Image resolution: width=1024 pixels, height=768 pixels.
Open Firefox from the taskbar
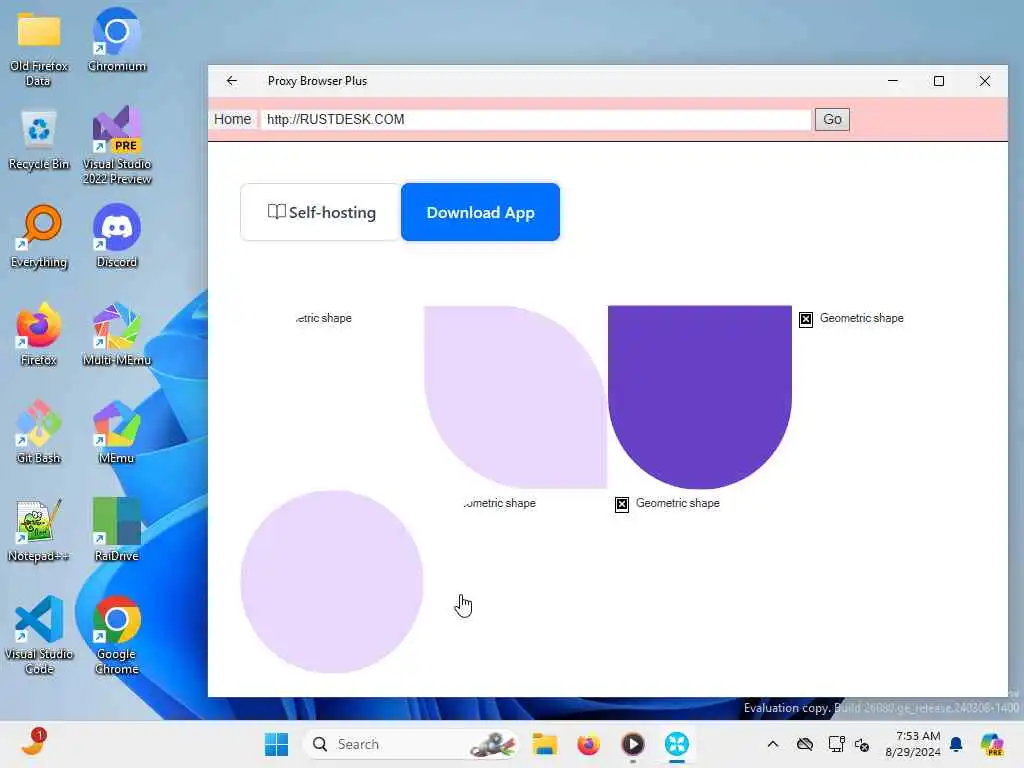pyautogui.click(x=588, y=744)
